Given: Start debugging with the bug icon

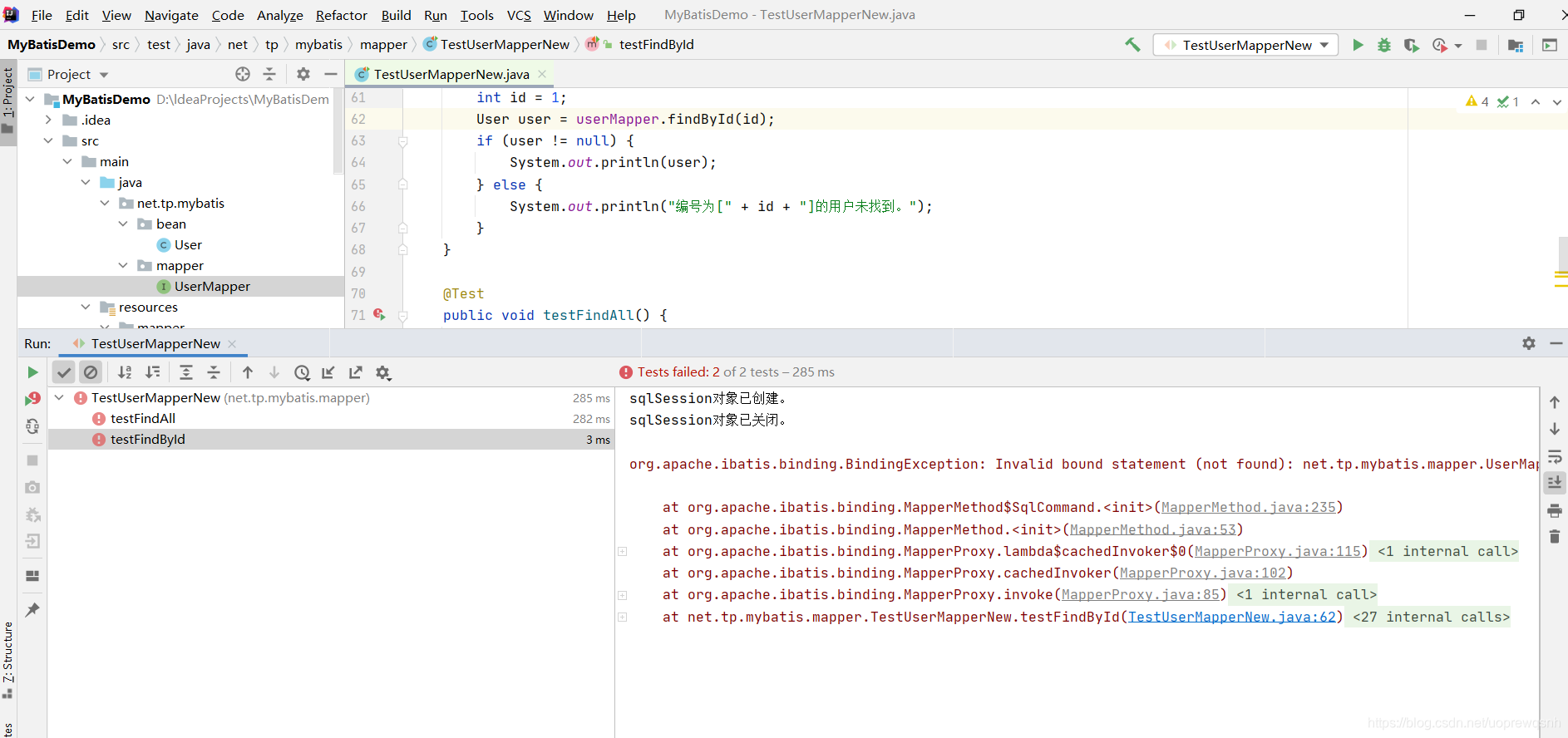Looking at the screenshot, I should point(1384,45).
